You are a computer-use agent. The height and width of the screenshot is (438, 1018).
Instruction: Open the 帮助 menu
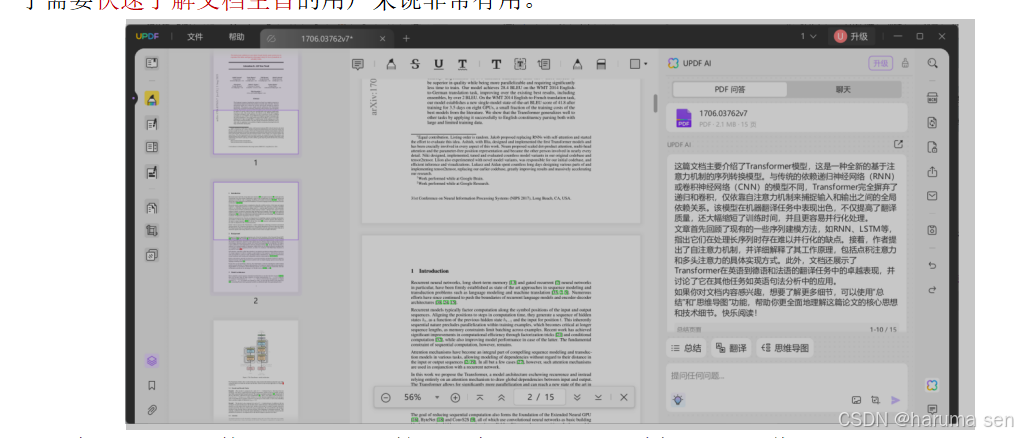(236, 37)
